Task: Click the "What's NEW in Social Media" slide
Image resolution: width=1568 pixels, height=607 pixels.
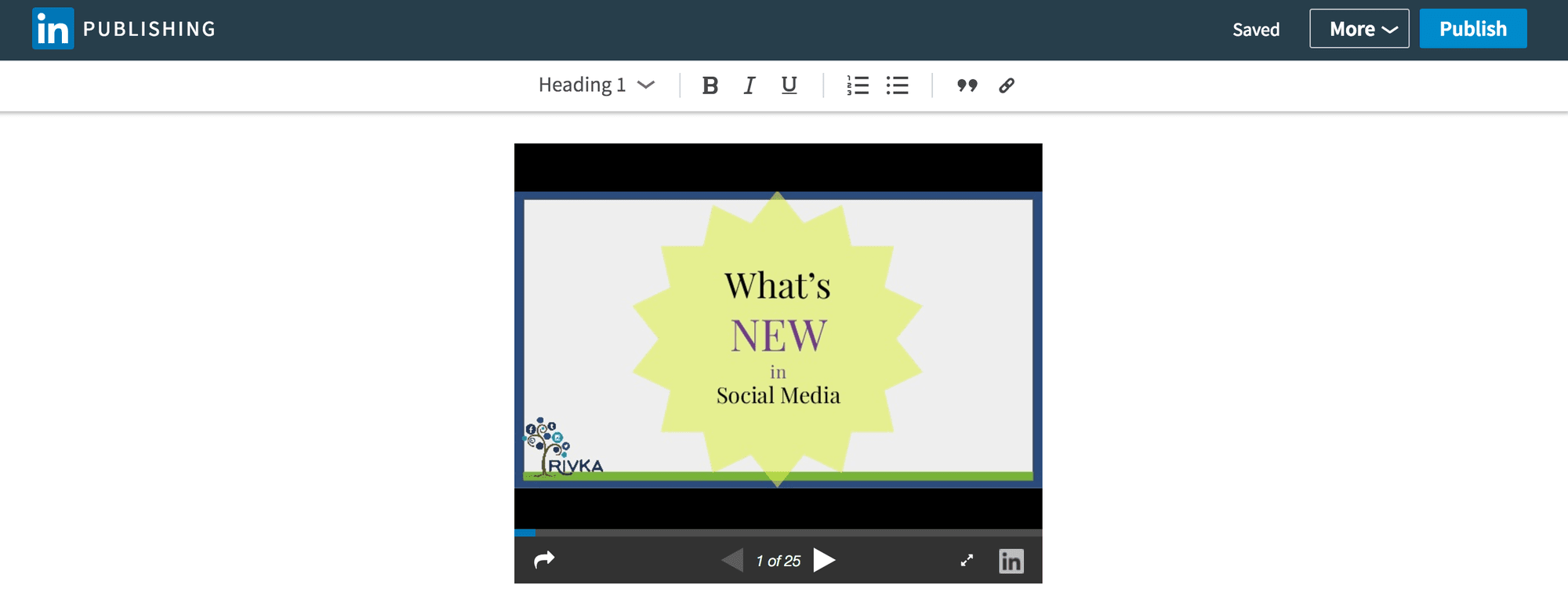Action: pyautogui.click(x=778, y=339)
